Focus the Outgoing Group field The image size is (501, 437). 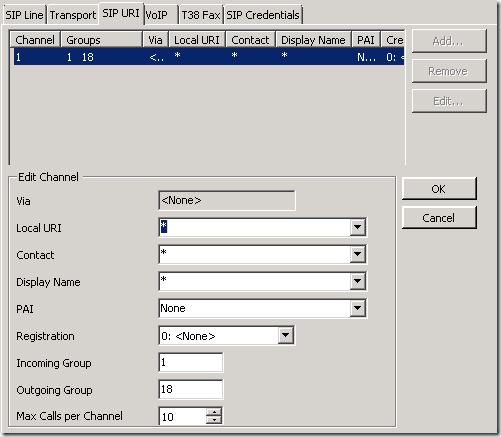click(191, 389)
